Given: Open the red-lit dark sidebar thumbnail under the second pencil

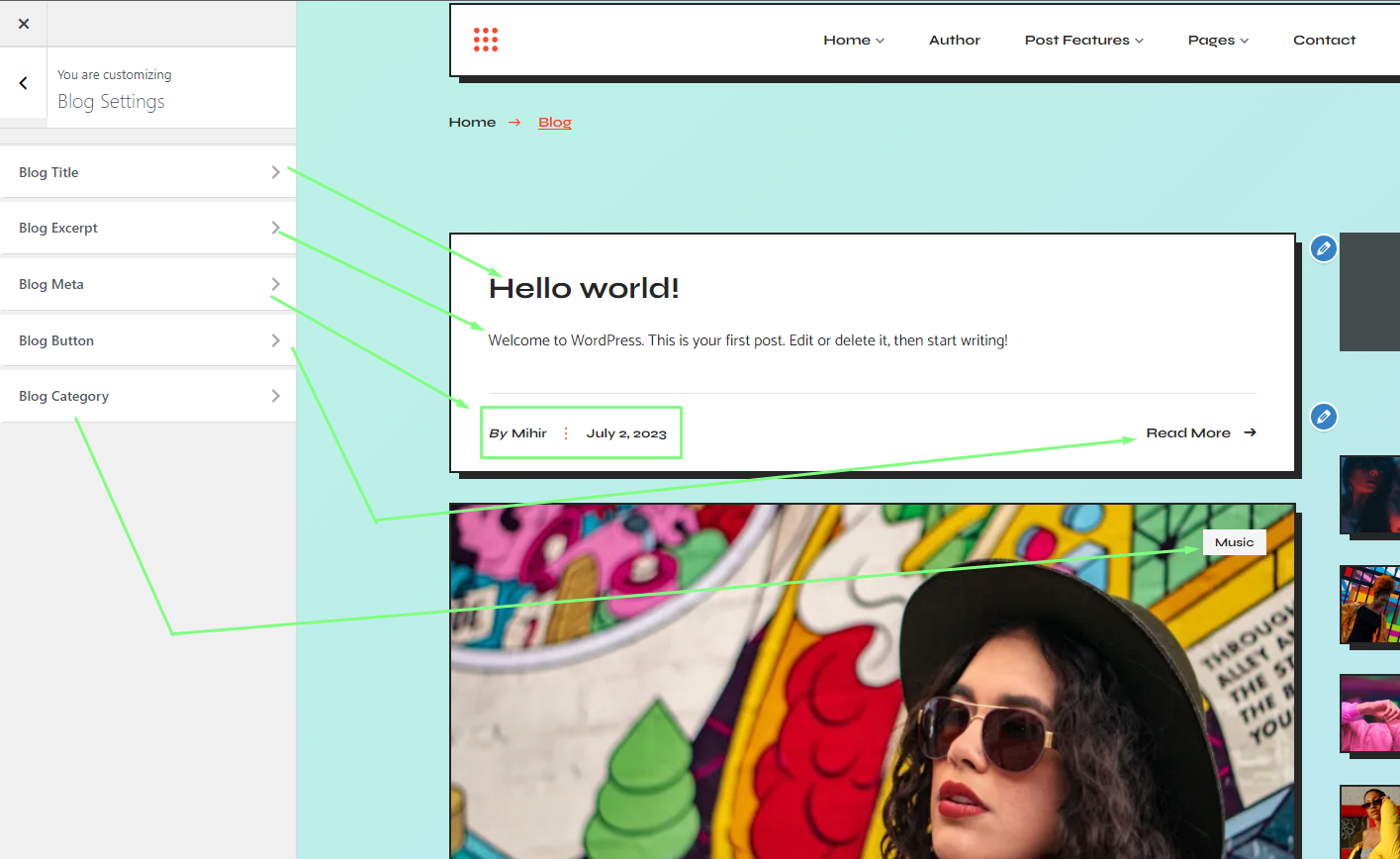Looking at the screenshot, I should pyautogui.click(x=1369, y=495).
